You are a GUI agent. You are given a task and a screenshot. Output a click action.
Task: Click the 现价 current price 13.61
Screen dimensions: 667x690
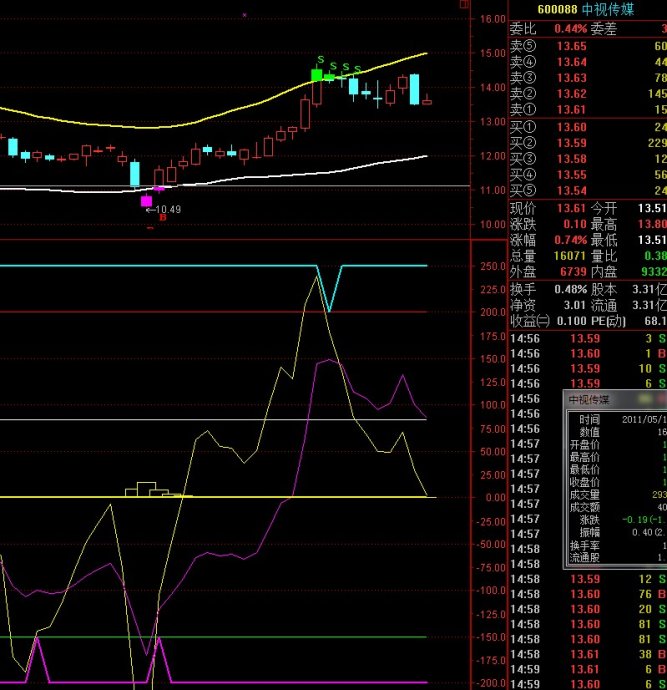[x=572, y=208]
